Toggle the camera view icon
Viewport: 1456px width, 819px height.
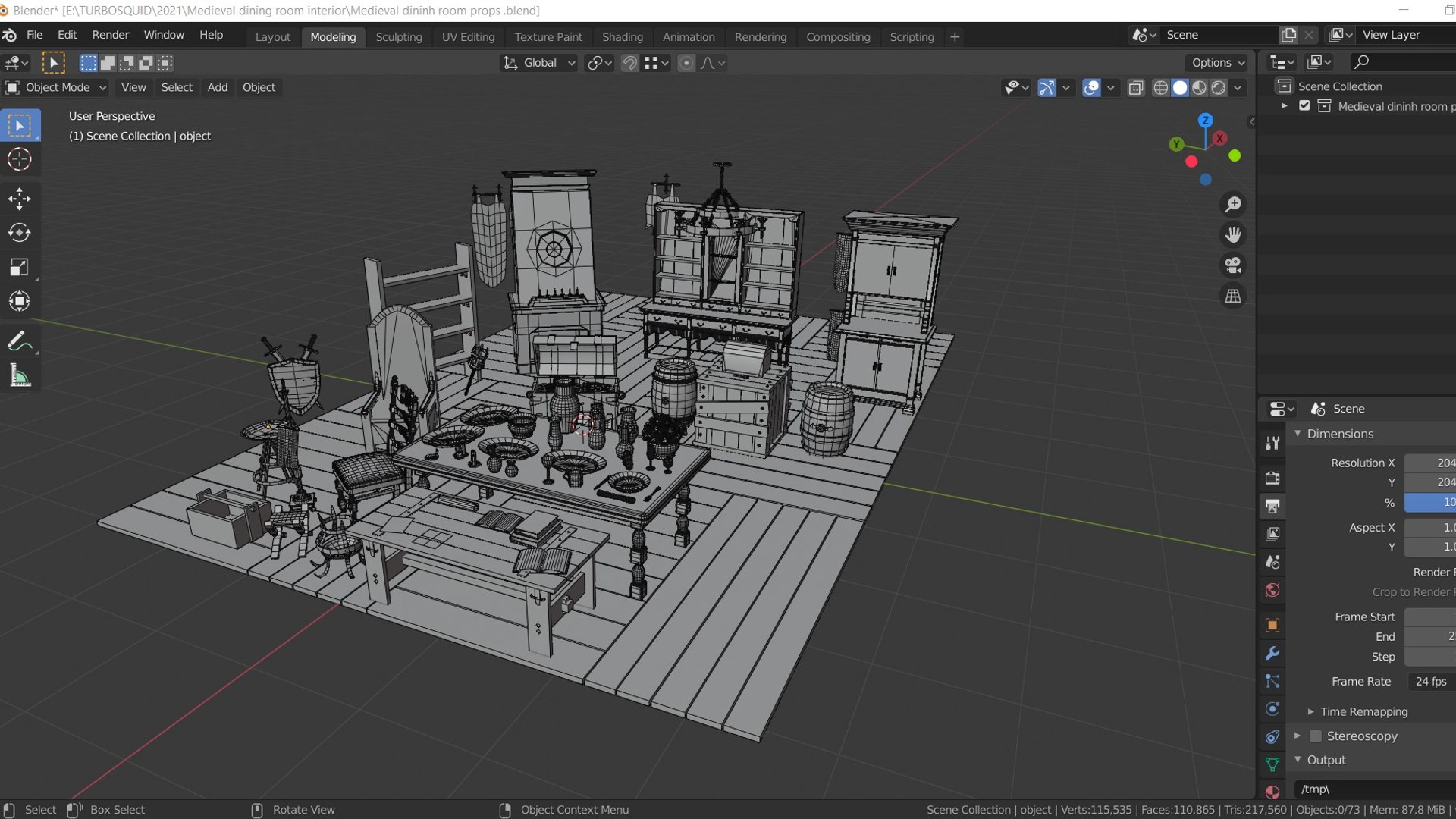(x=1233, y=265)
